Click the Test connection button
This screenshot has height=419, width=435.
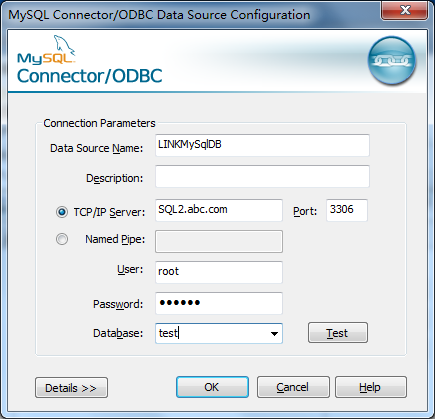[338, 333]
